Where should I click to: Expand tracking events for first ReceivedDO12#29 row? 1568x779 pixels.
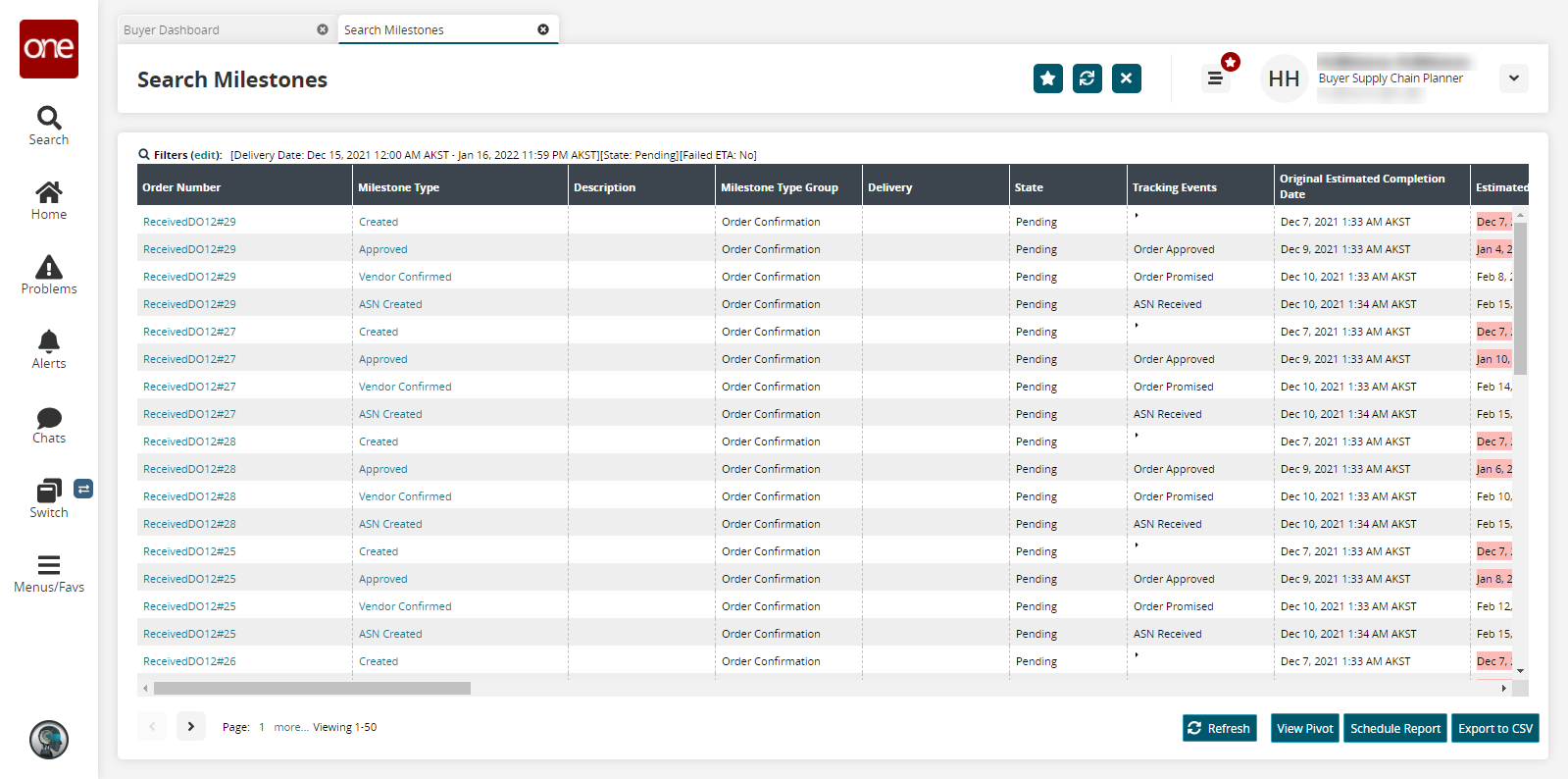click(1137, 215)
